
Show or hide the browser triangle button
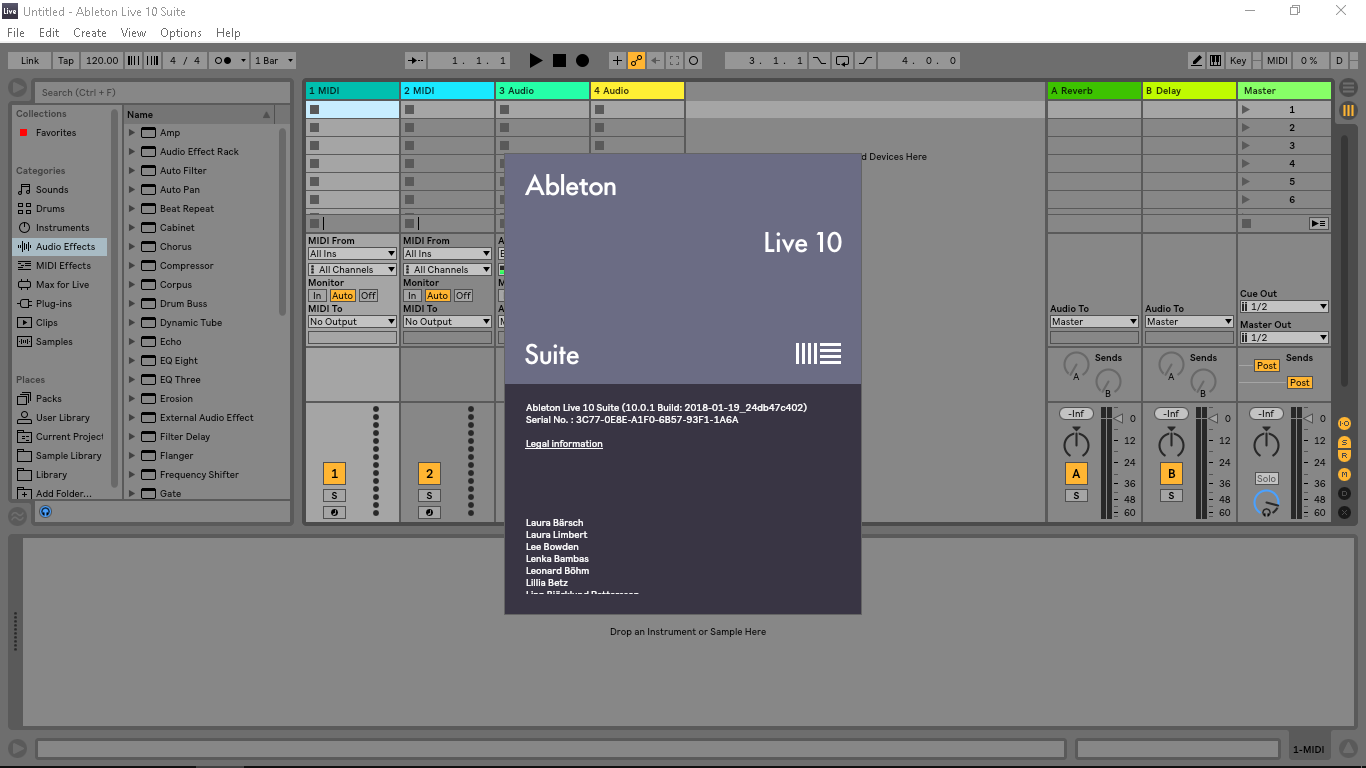pyautogui.click(x=17, y=89)
